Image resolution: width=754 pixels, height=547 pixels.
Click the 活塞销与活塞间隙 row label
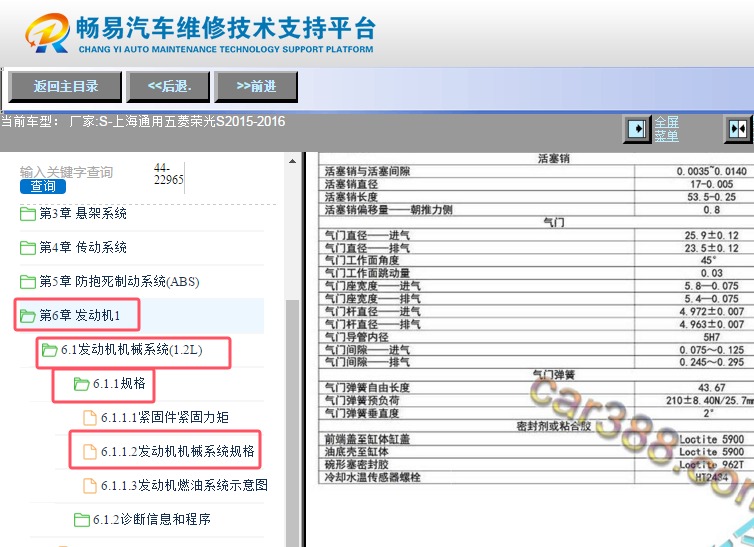pos(367,171)
